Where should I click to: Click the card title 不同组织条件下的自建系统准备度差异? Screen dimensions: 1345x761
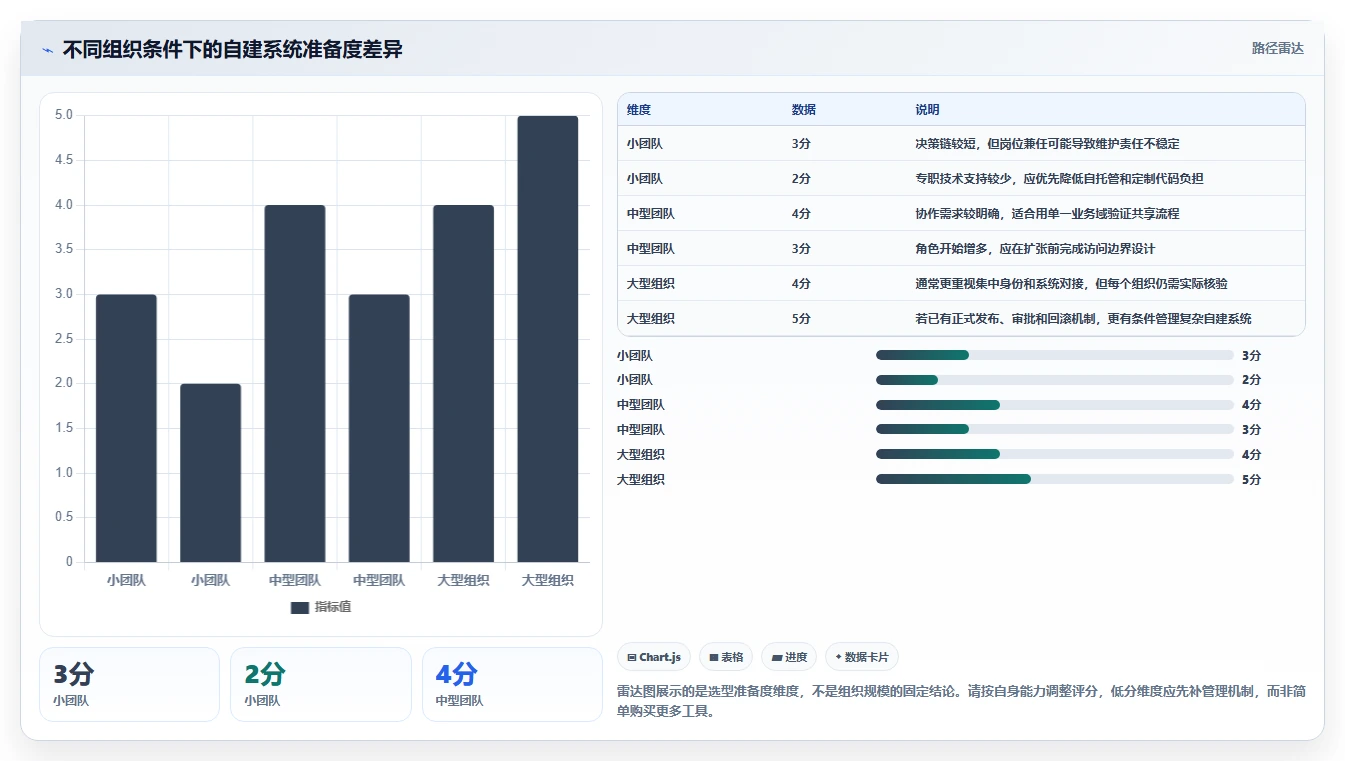click(x=233, y=49)
